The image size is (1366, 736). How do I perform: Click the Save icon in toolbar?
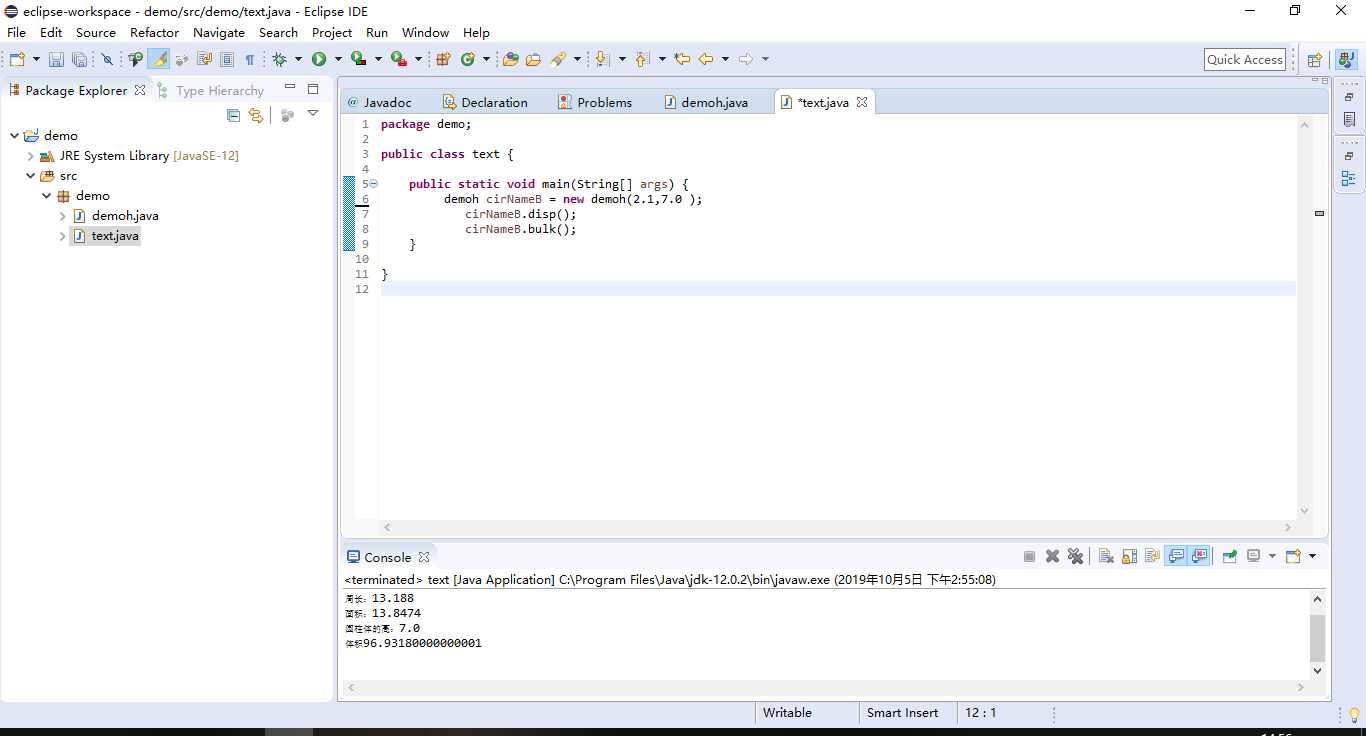pos(56,59)
